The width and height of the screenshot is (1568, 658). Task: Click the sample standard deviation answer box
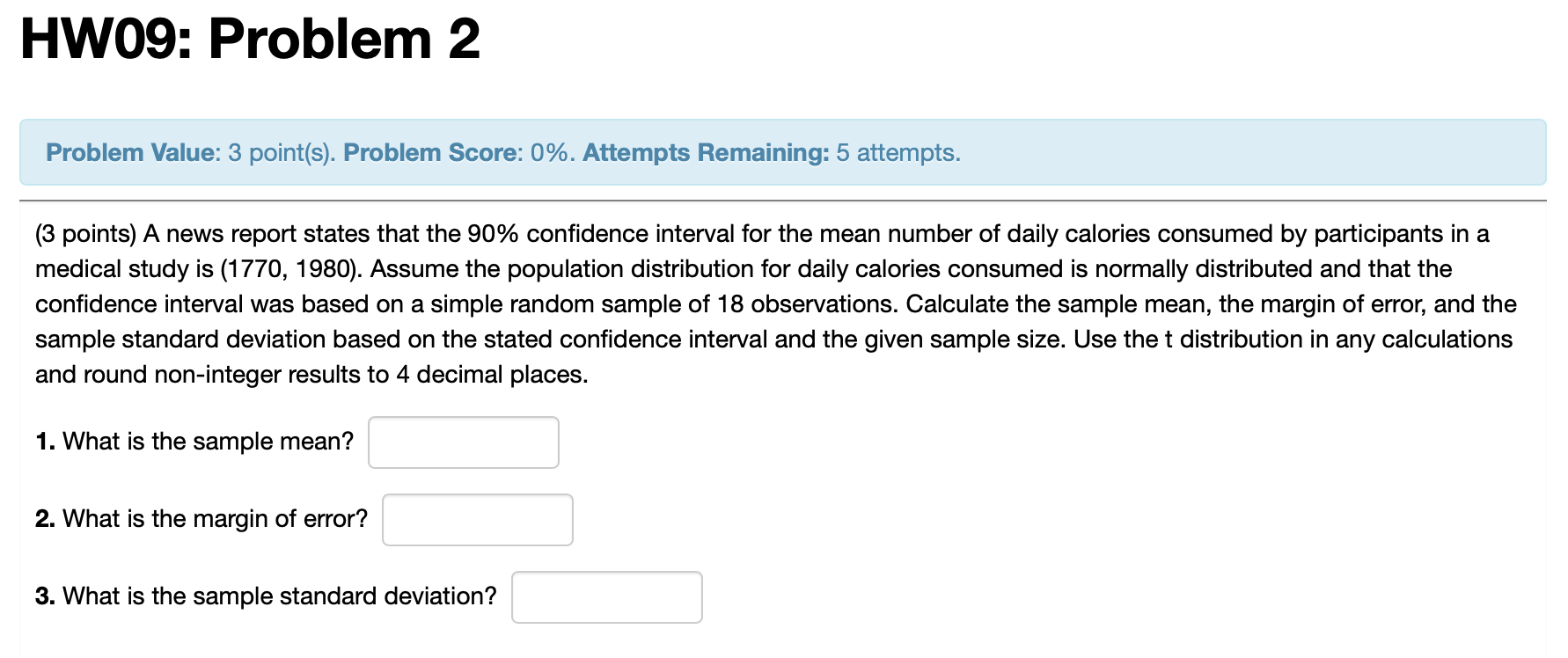pos(606,597)
